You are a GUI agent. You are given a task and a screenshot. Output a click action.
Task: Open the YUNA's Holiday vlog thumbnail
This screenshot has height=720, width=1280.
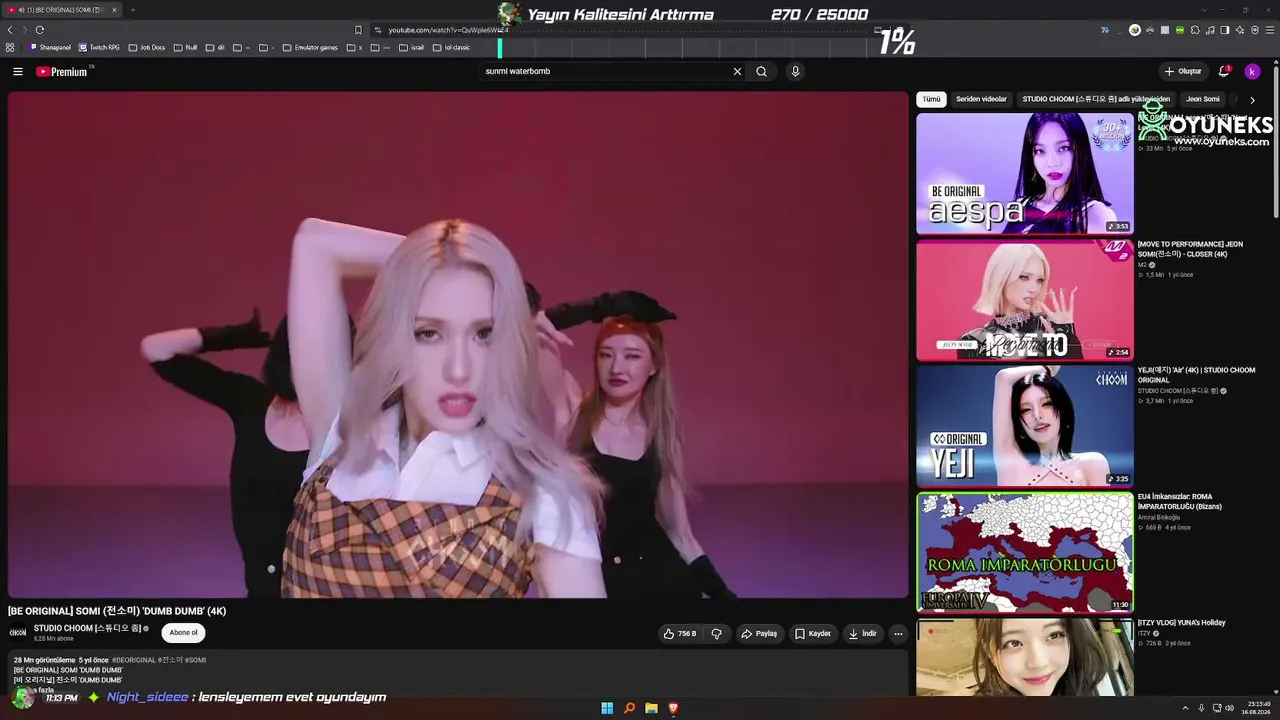click(1025, 657)
